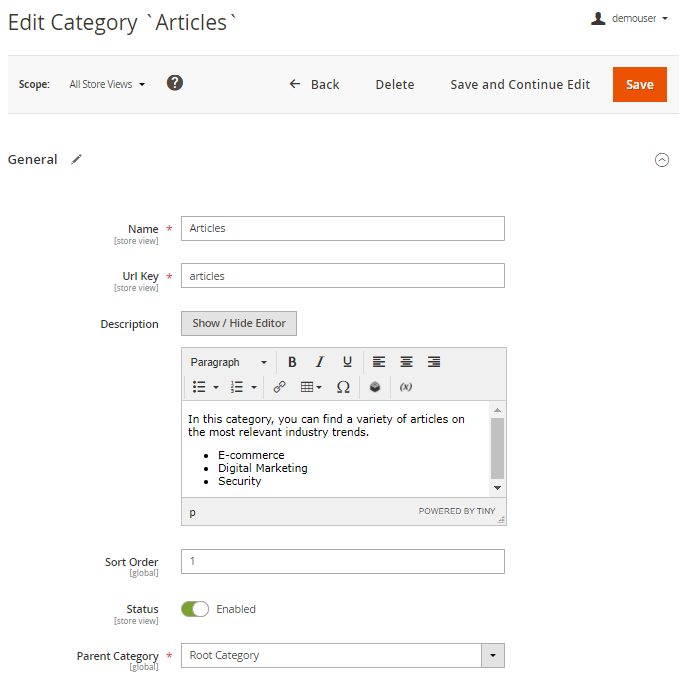
Task: Click the orange Save button
Action: (640, 85)
